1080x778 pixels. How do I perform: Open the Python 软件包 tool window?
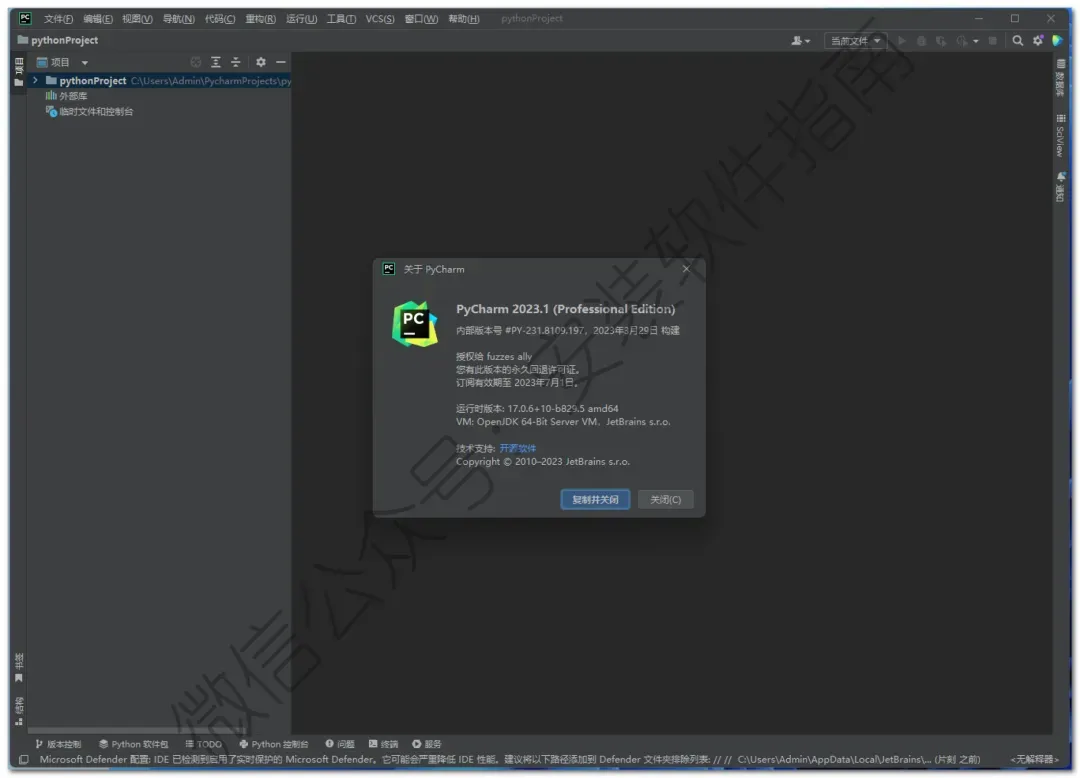134,744
